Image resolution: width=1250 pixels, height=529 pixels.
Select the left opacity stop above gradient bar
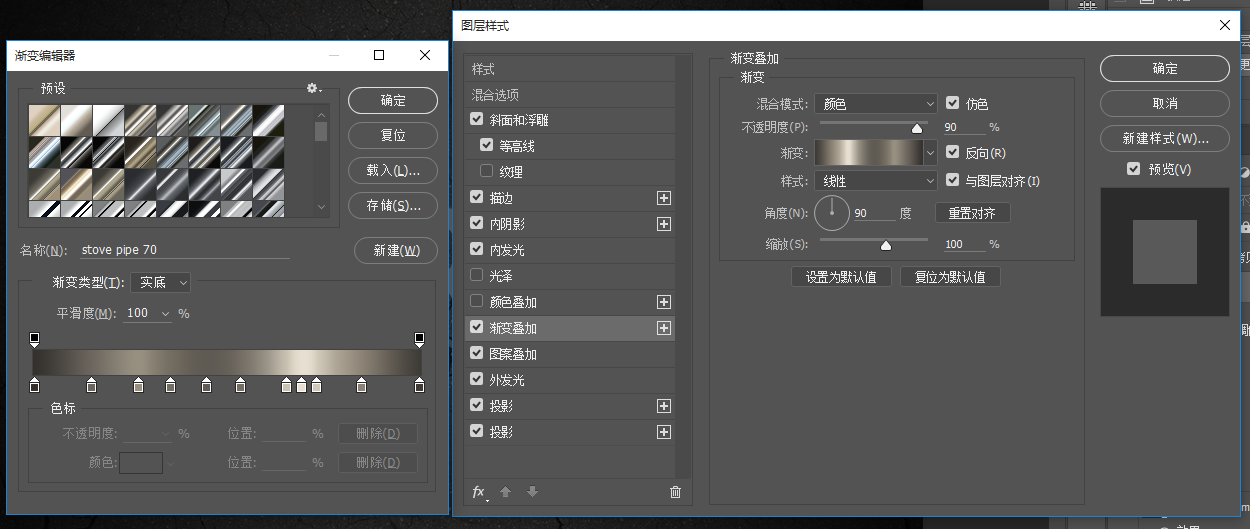[x=34, y=340]
